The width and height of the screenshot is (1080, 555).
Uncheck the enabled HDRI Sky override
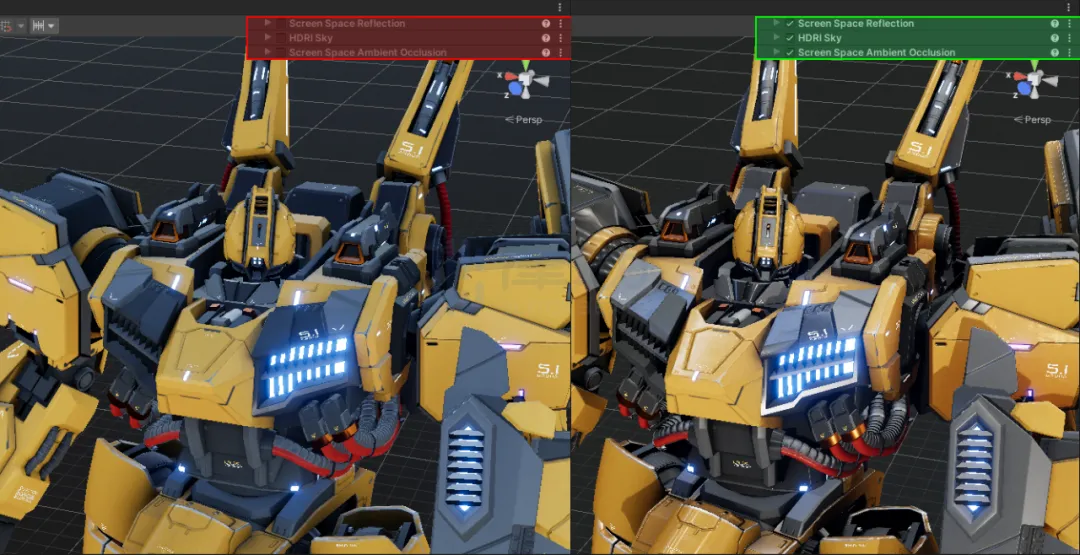click(790, 38)
